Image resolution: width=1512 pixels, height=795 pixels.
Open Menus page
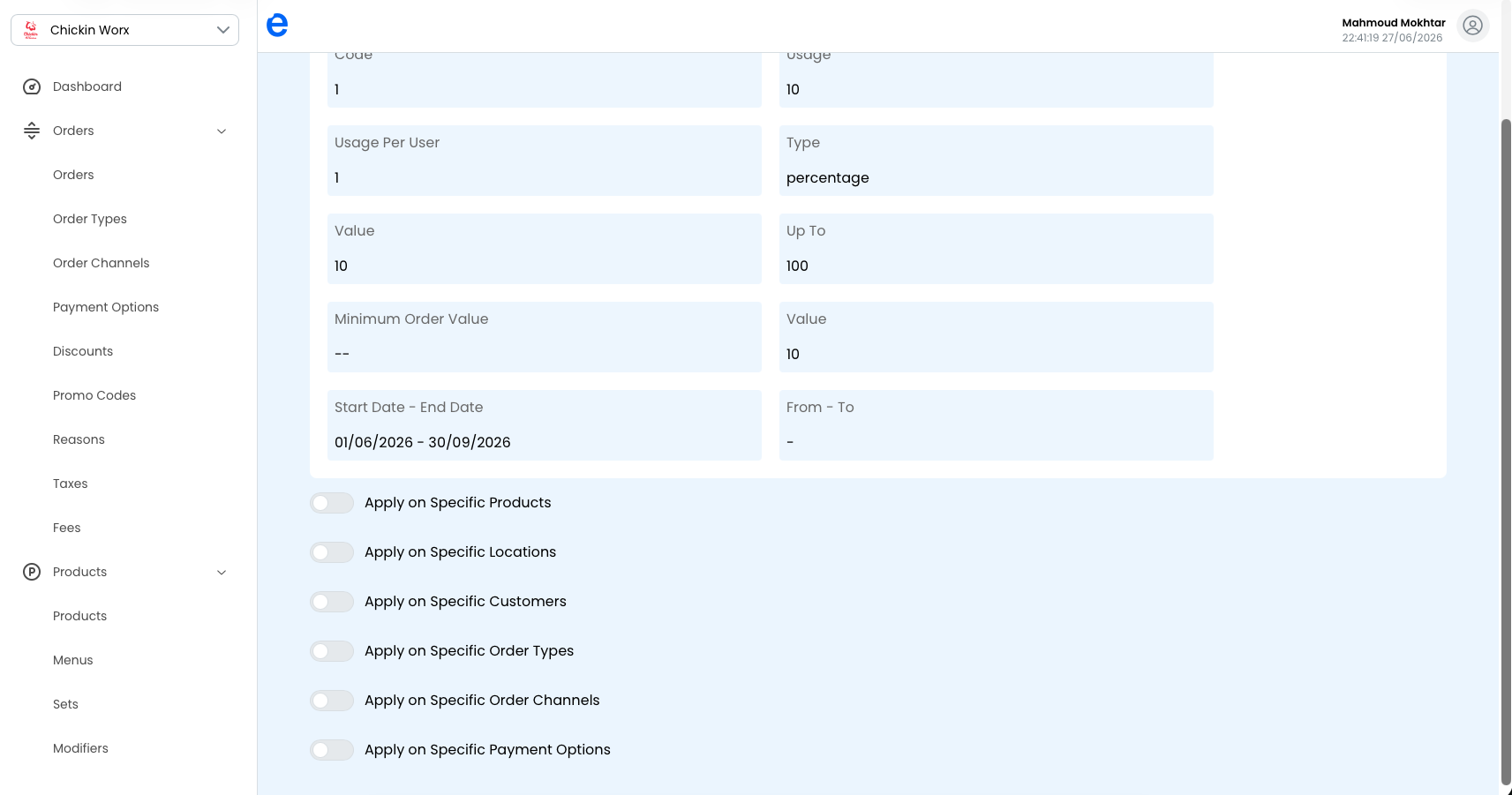click(x=73, y=660)
